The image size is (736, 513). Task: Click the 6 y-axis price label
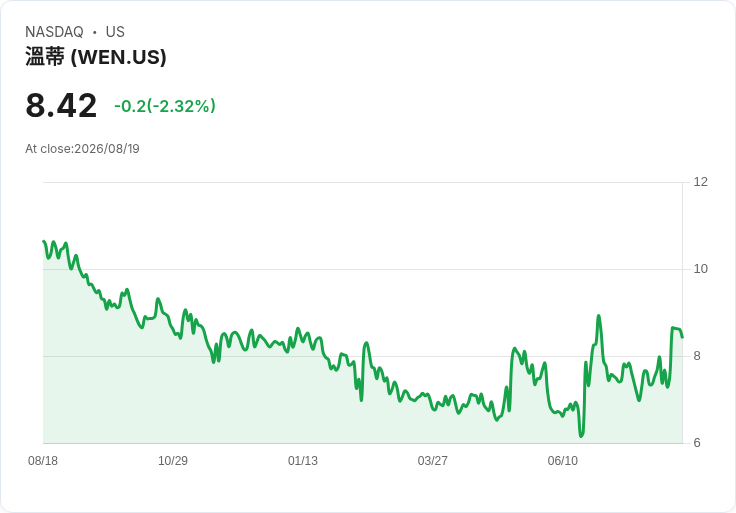697,443
